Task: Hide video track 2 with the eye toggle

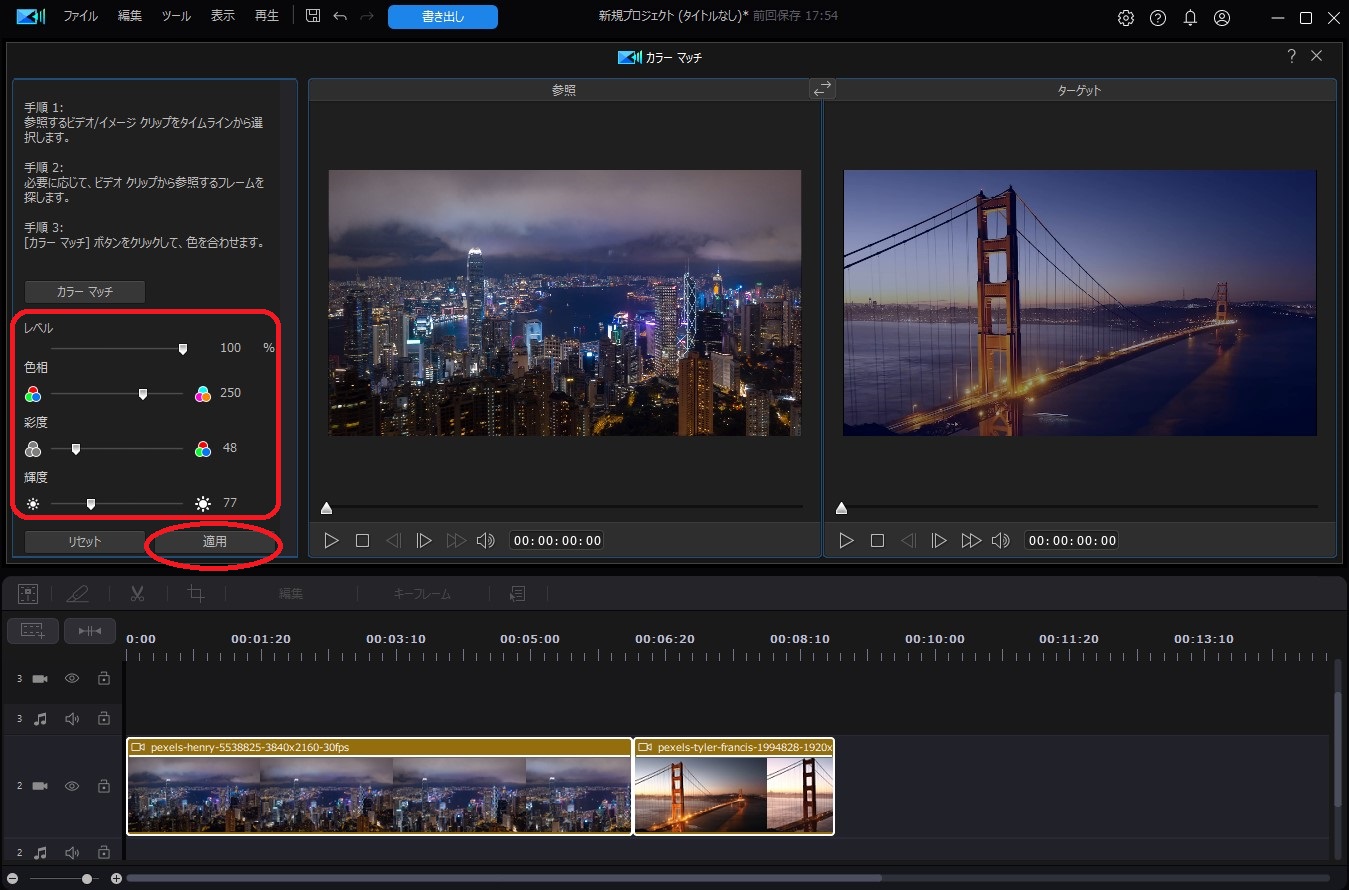Action: 71,786
